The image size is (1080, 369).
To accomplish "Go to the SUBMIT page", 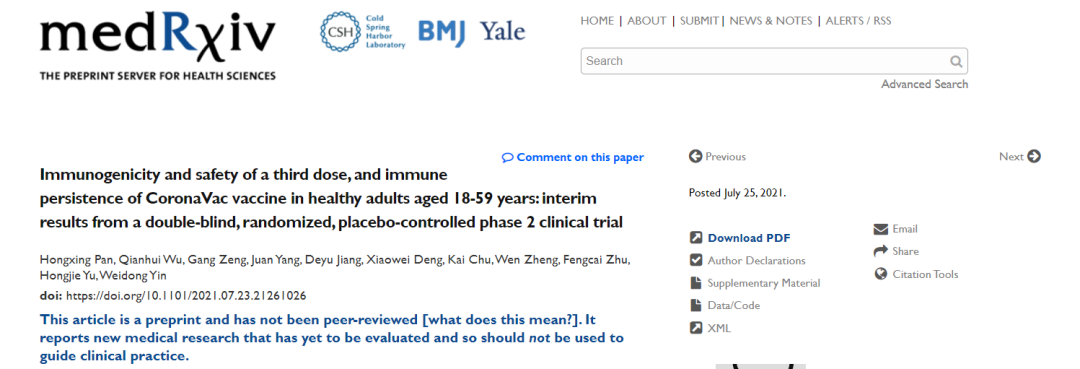I will [x=699, y=21].
